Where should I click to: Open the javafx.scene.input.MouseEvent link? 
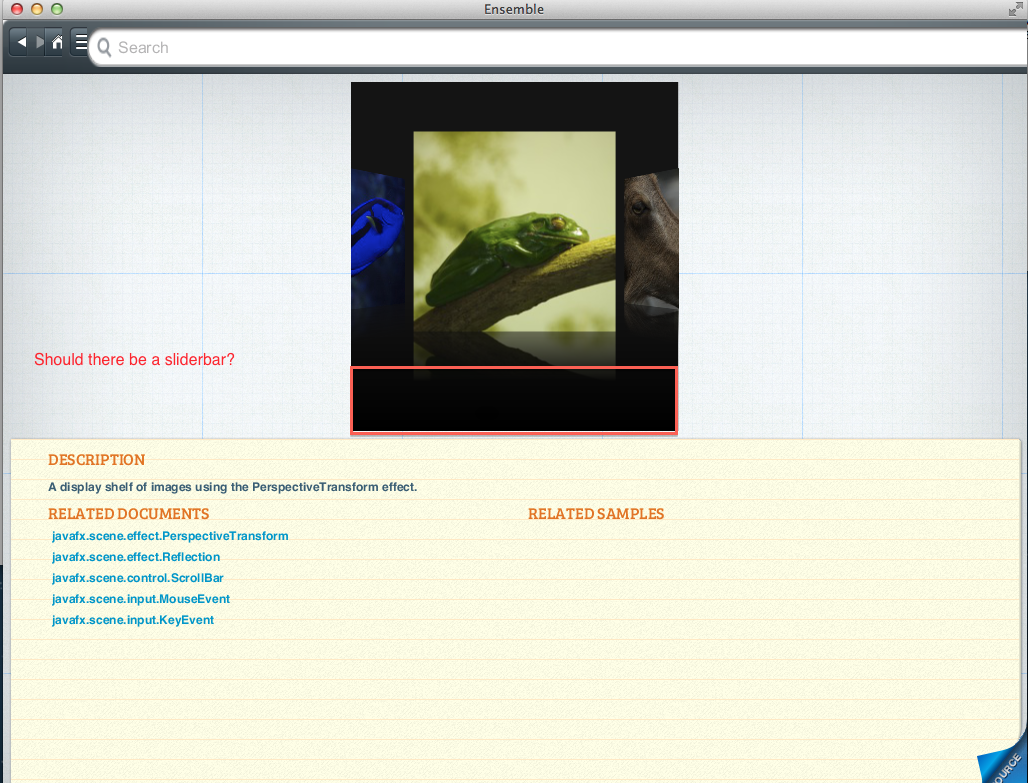tap(141, 599)
